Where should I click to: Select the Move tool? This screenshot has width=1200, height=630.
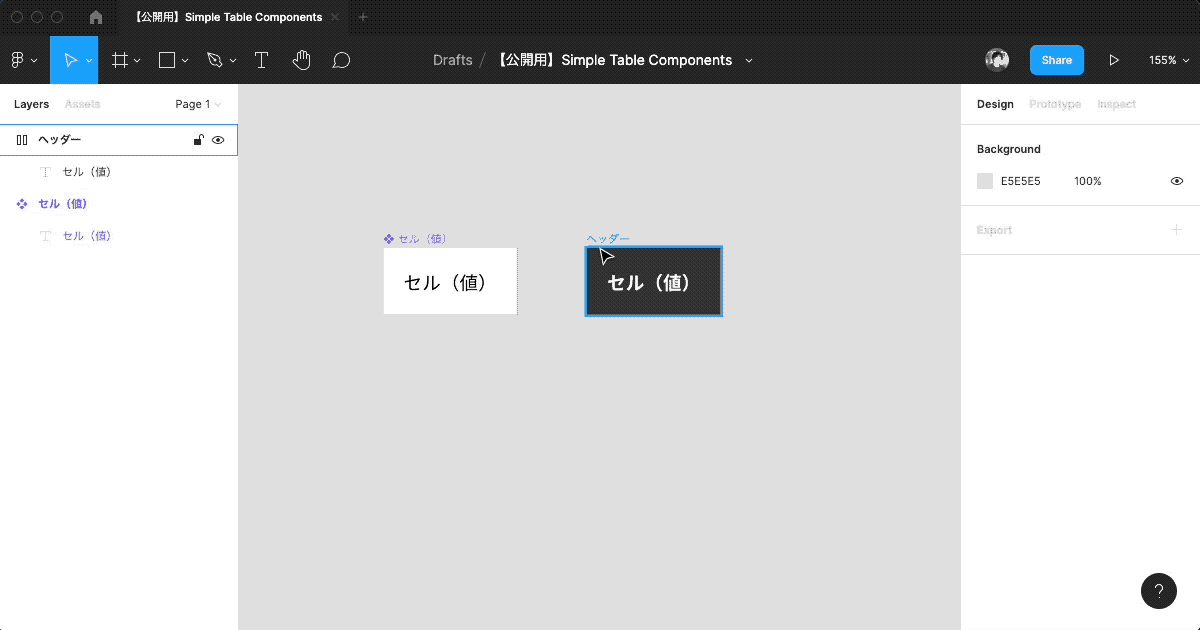coord(70,60)
